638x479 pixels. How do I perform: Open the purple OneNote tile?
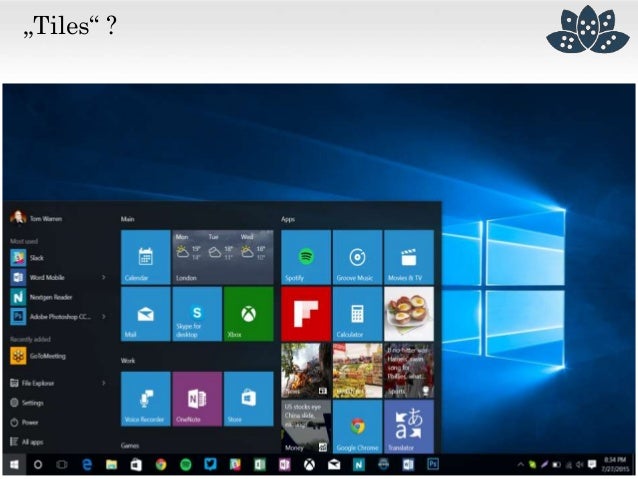coord(197,399)
